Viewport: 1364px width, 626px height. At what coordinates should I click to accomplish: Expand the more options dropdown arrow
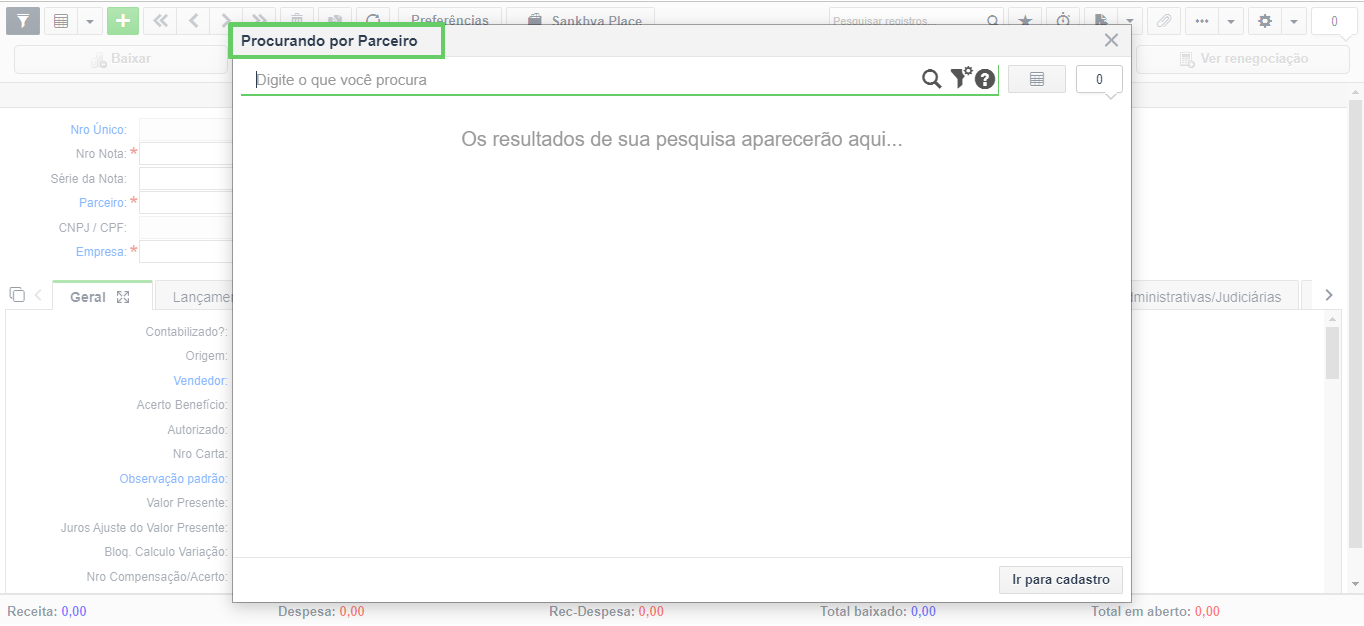1230,21
